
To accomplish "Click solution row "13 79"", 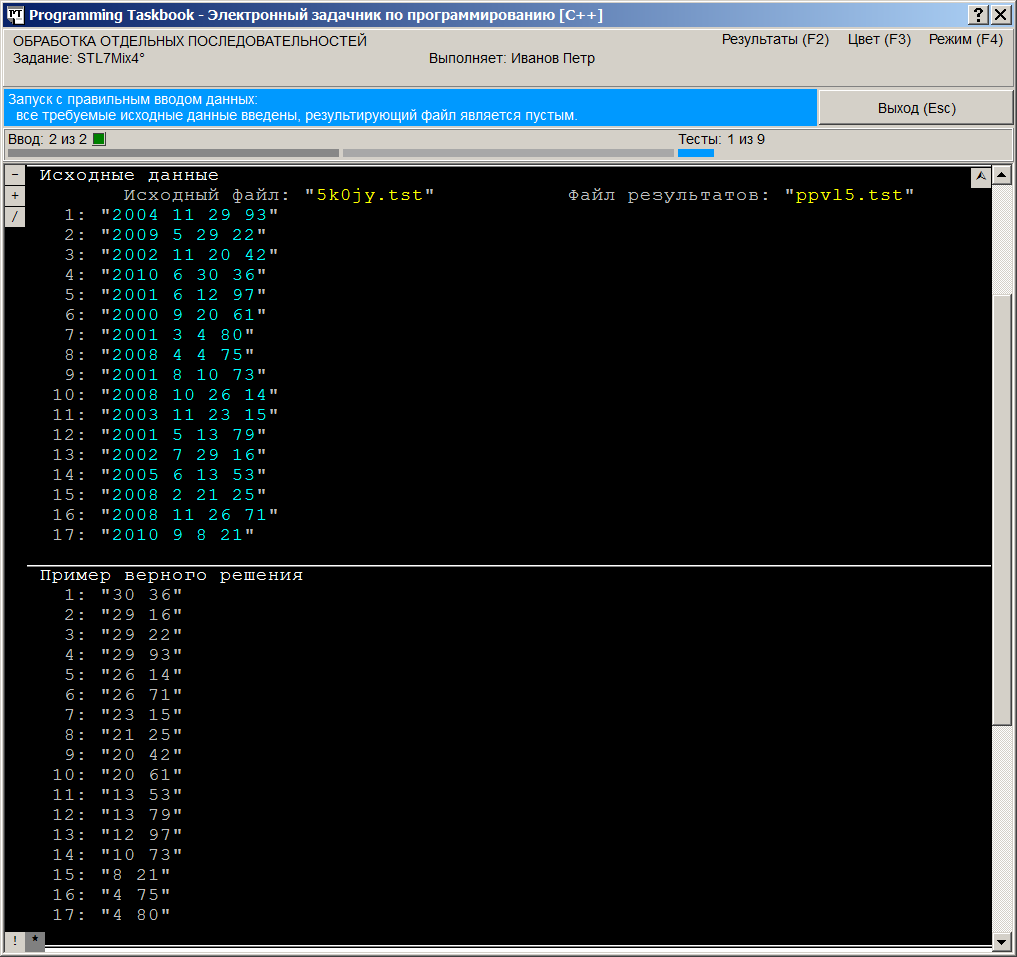I will point(141,815).
